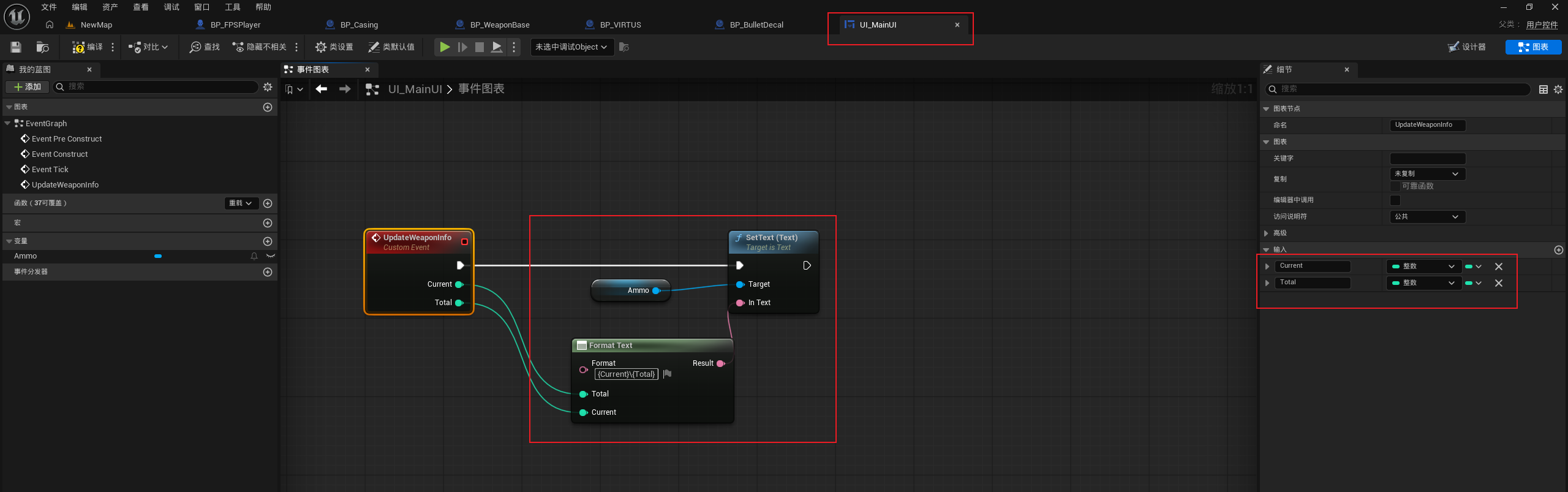
Task: Open the 重载 override dropdown
Action: pyautogui.click(x=241, y=203)
